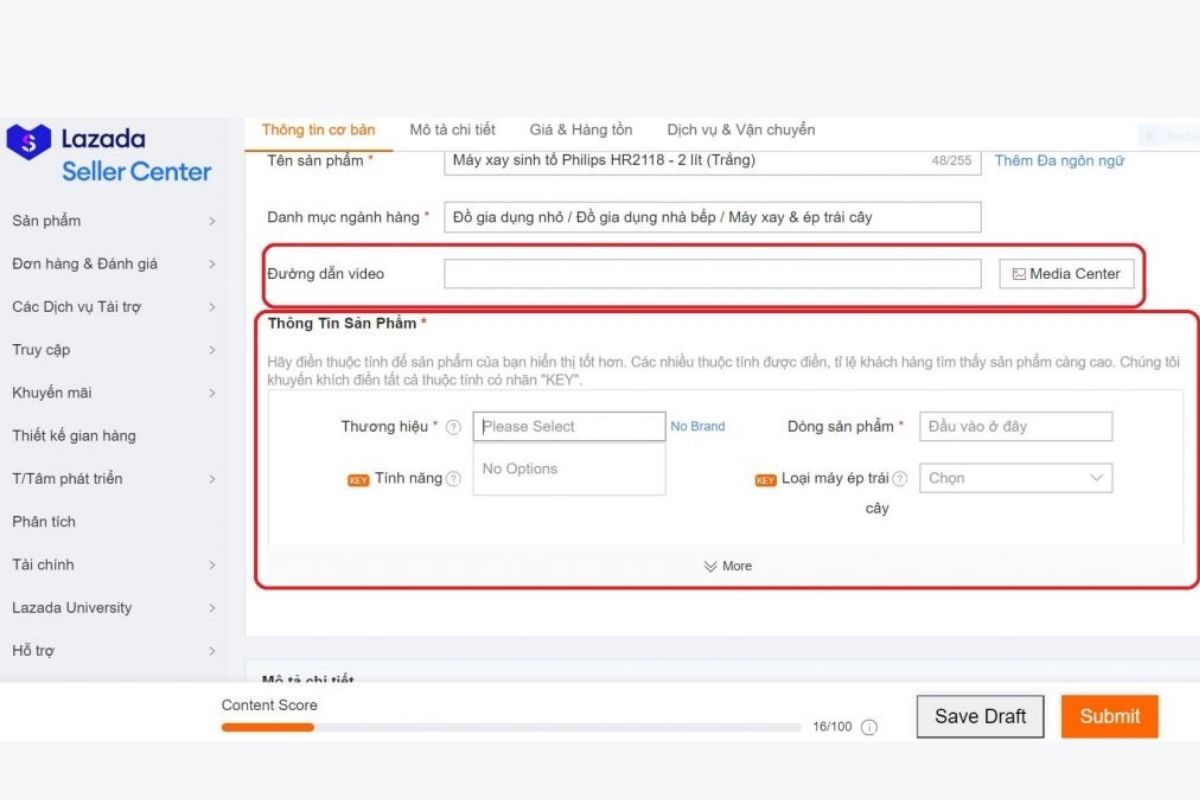Click the orange Submit button
This screenshot has width=1200, height=800.
[1110, 717]
